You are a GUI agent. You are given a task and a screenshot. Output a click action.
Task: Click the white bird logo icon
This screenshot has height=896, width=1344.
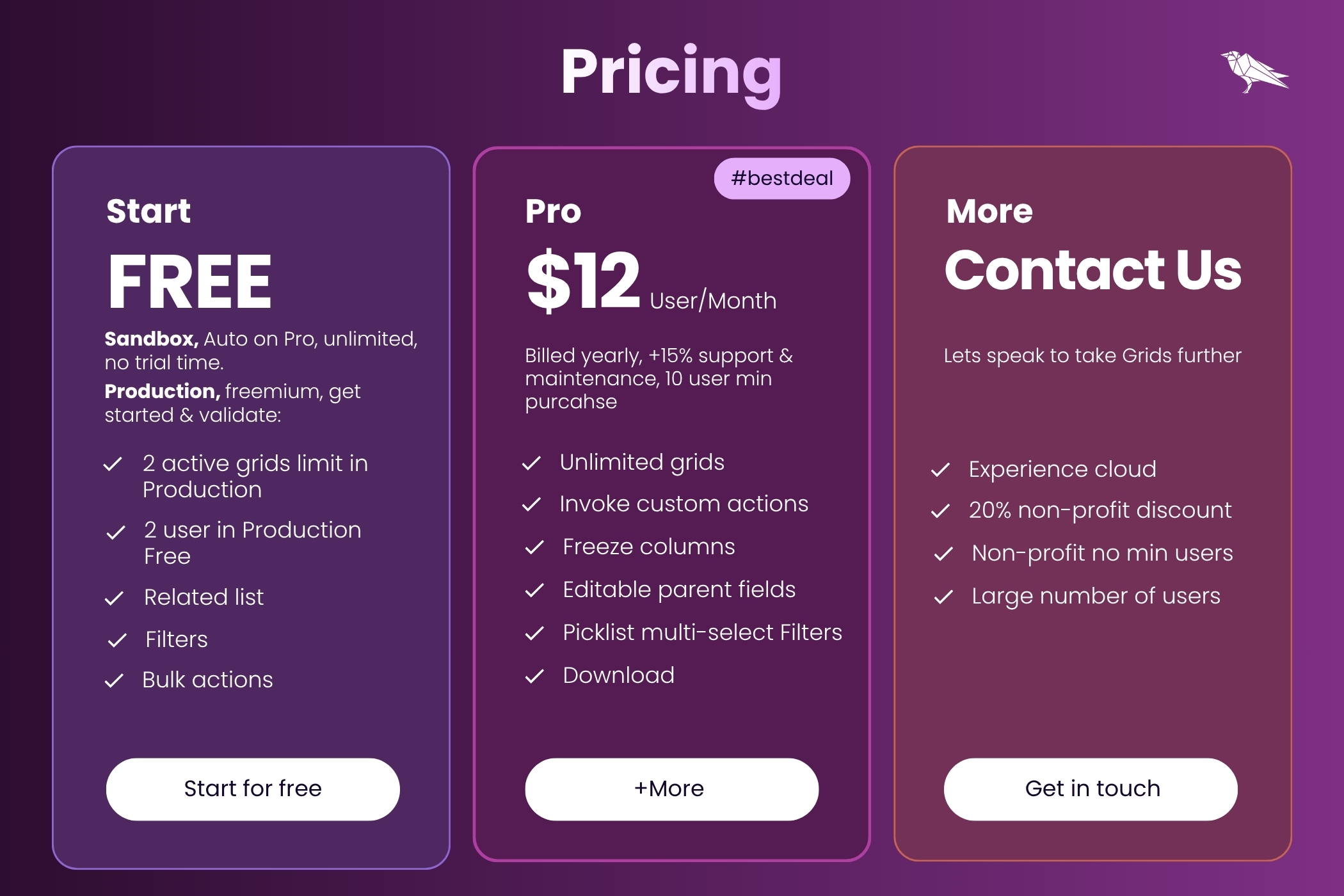1253,72
